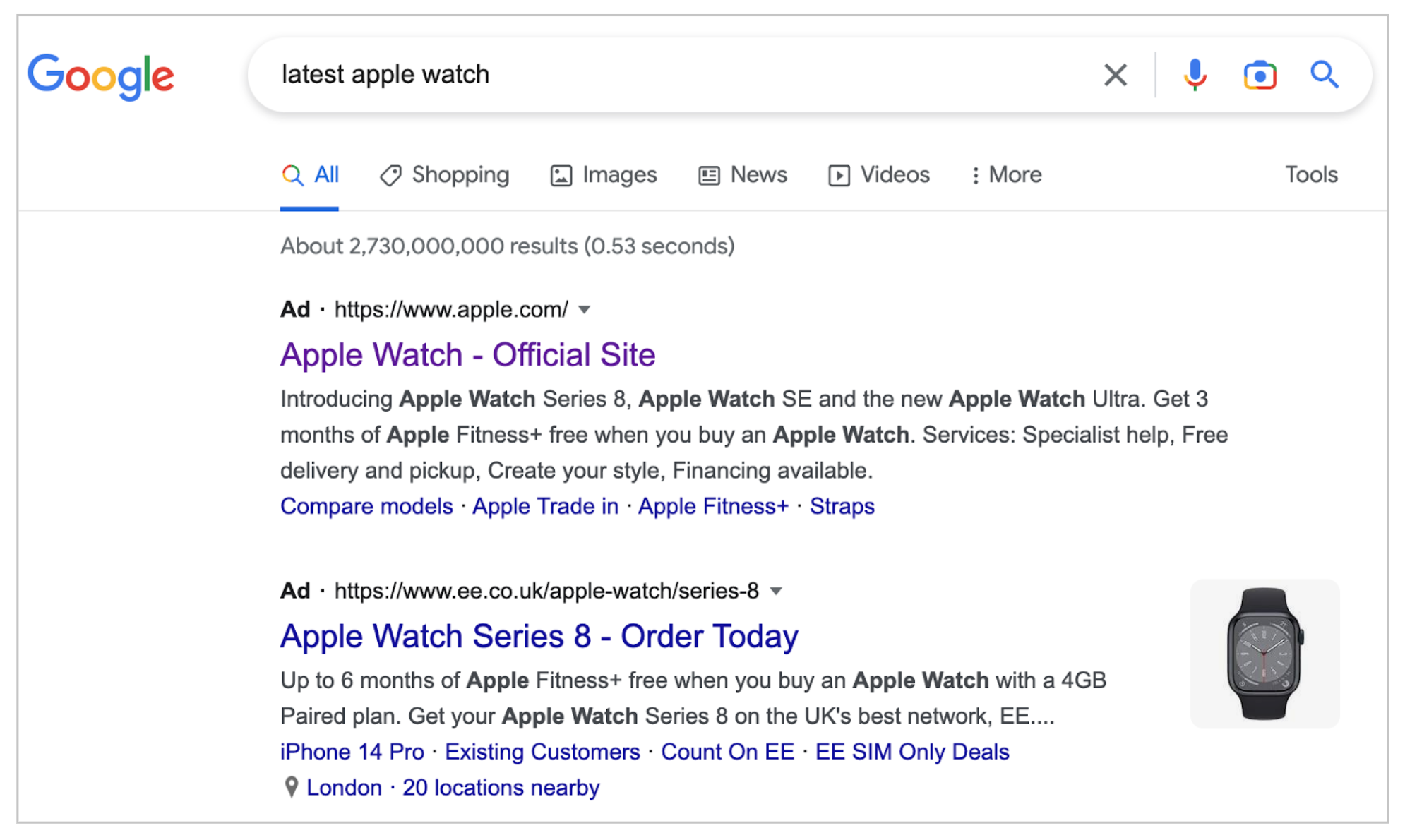The width and height of the screenshot is (1405, 840).
Task: Open the Tools filter options
Action: pos(1311,174)
